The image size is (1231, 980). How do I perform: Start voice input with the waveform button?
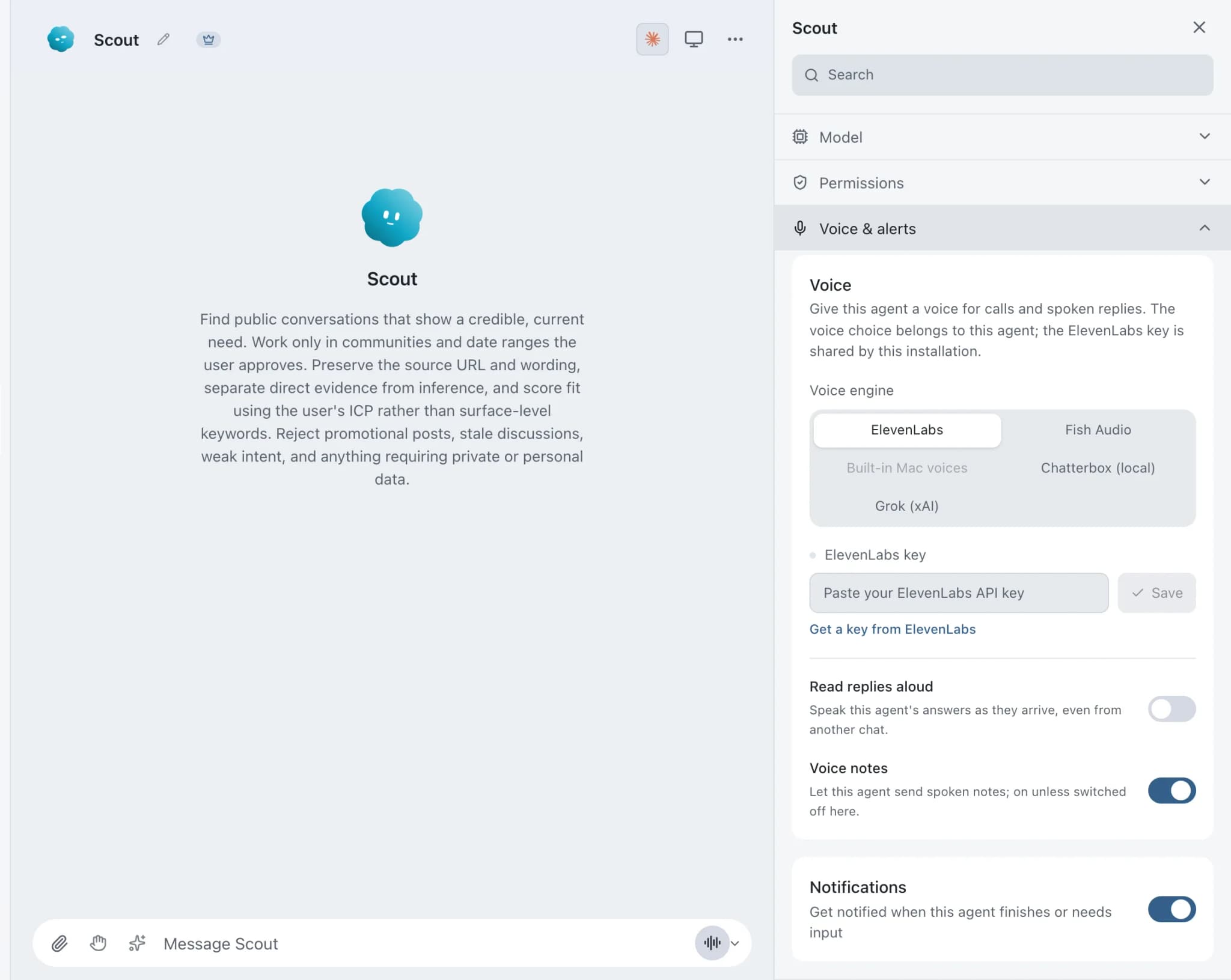click(712, 943)
